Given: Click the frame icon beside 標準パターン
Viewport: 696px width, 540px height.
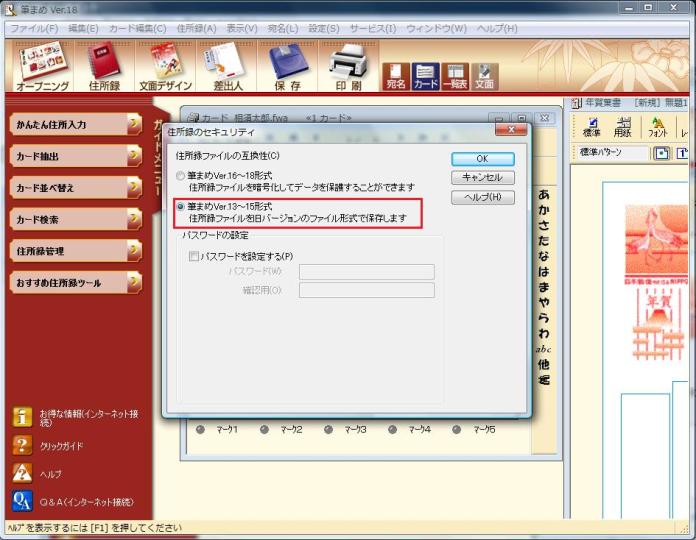Looking at the screenshot, I should 661,154.
